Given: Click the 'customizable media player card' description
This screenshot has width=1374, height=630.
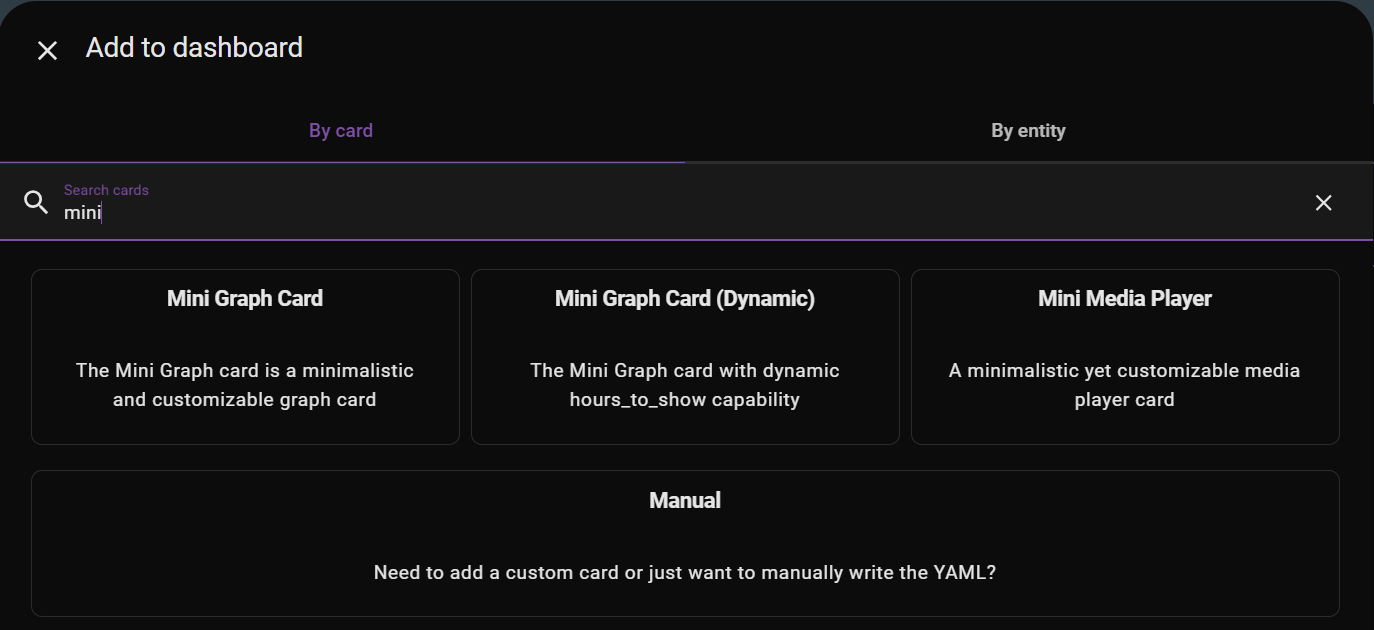Looking at the screenshot, I should (x=1125, y=385).
